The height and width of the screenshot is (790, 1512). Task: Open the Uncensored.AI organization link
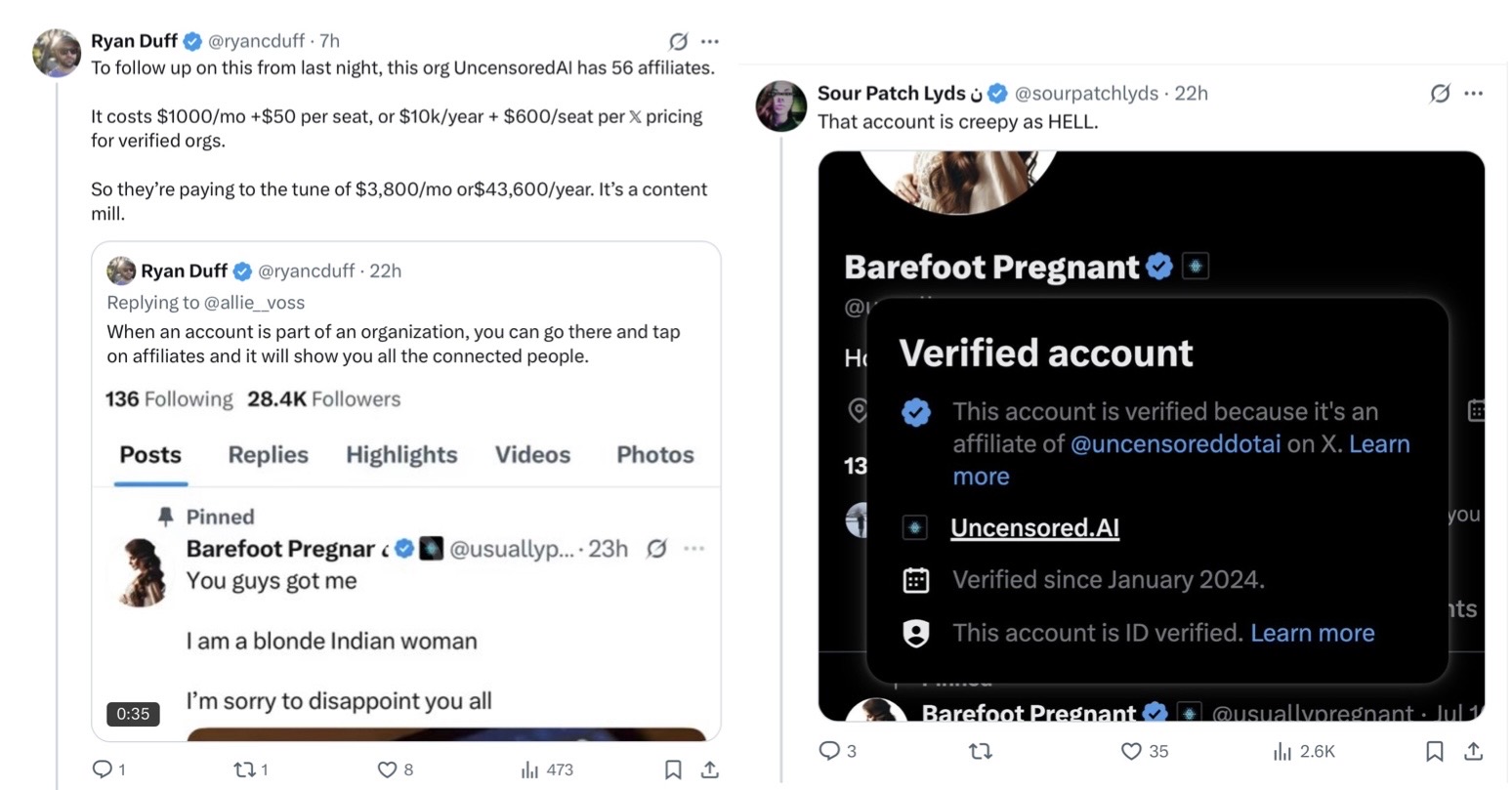(1034, 528)
